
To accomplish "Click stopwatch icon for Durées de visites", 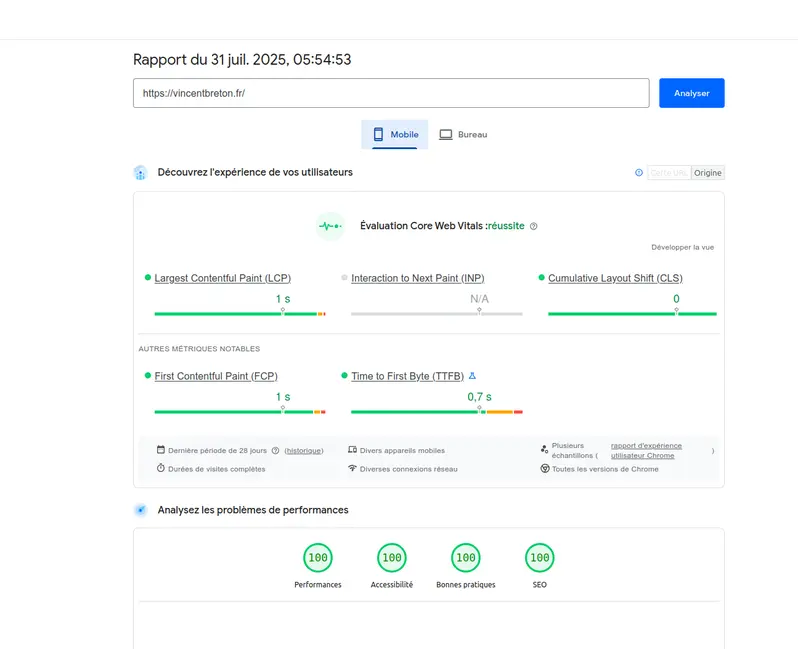I will tap(161, 468).
